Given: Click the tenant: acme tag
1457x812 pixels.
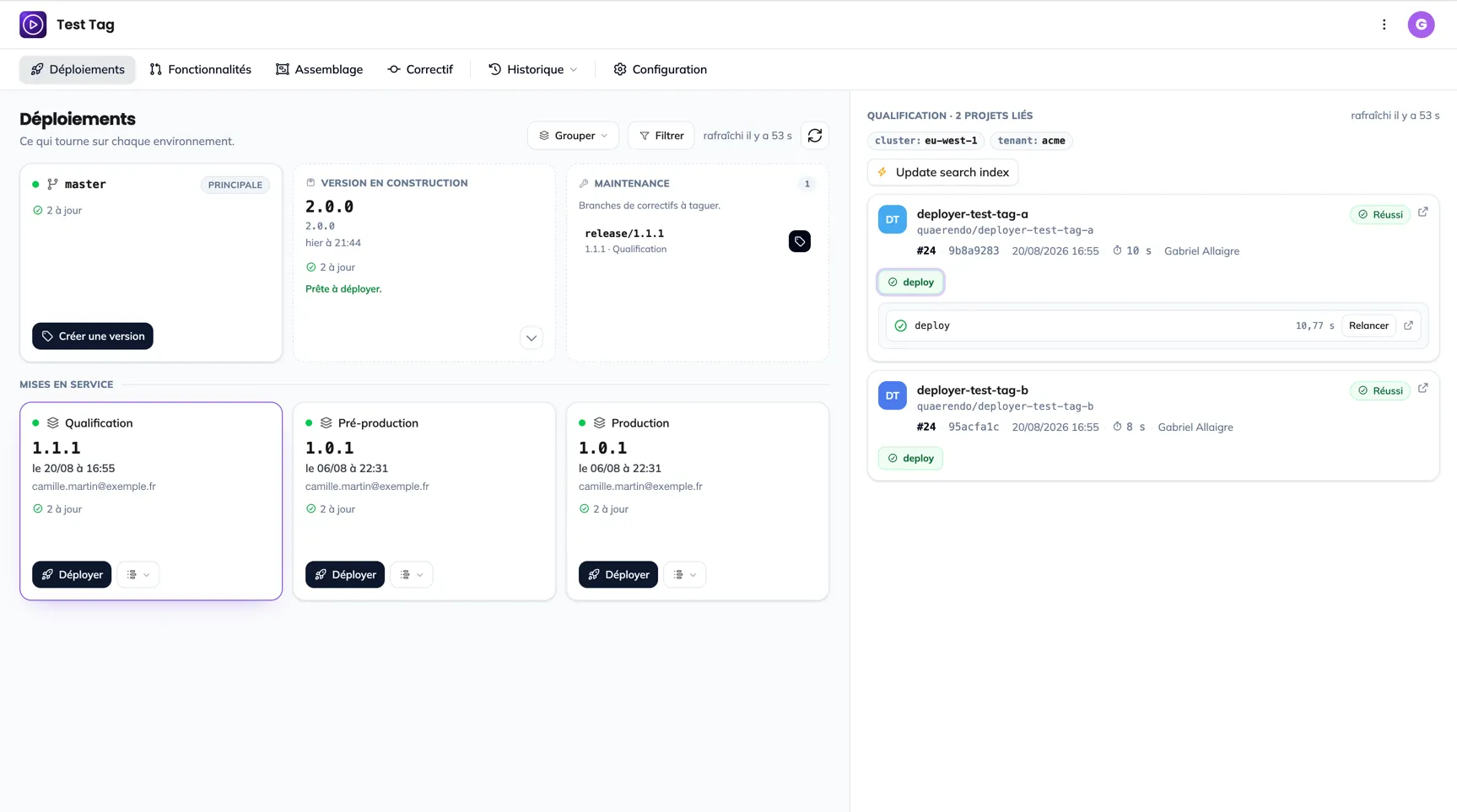Looking at the screenshot, I should click(1031, 141).
